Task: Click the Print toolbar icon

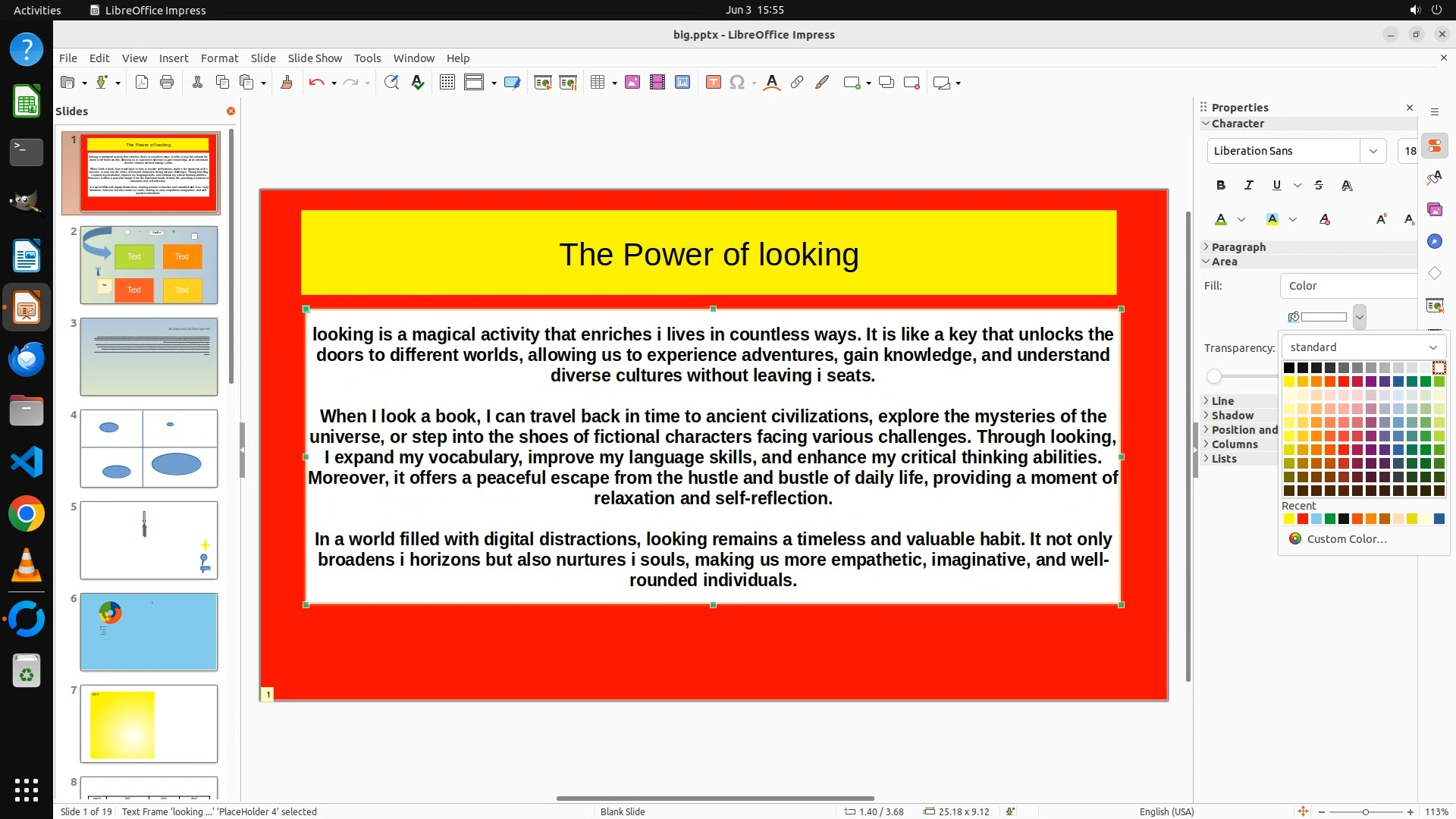Action: [x=167, y=83]
